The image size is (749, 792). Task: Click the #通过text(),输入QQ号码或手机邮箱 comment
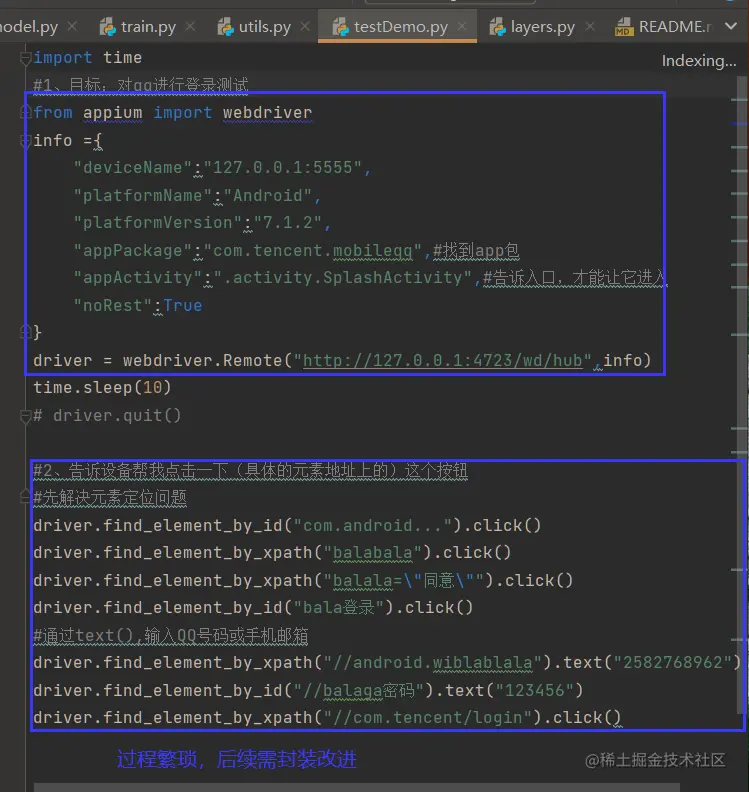(x=171, y=635)
